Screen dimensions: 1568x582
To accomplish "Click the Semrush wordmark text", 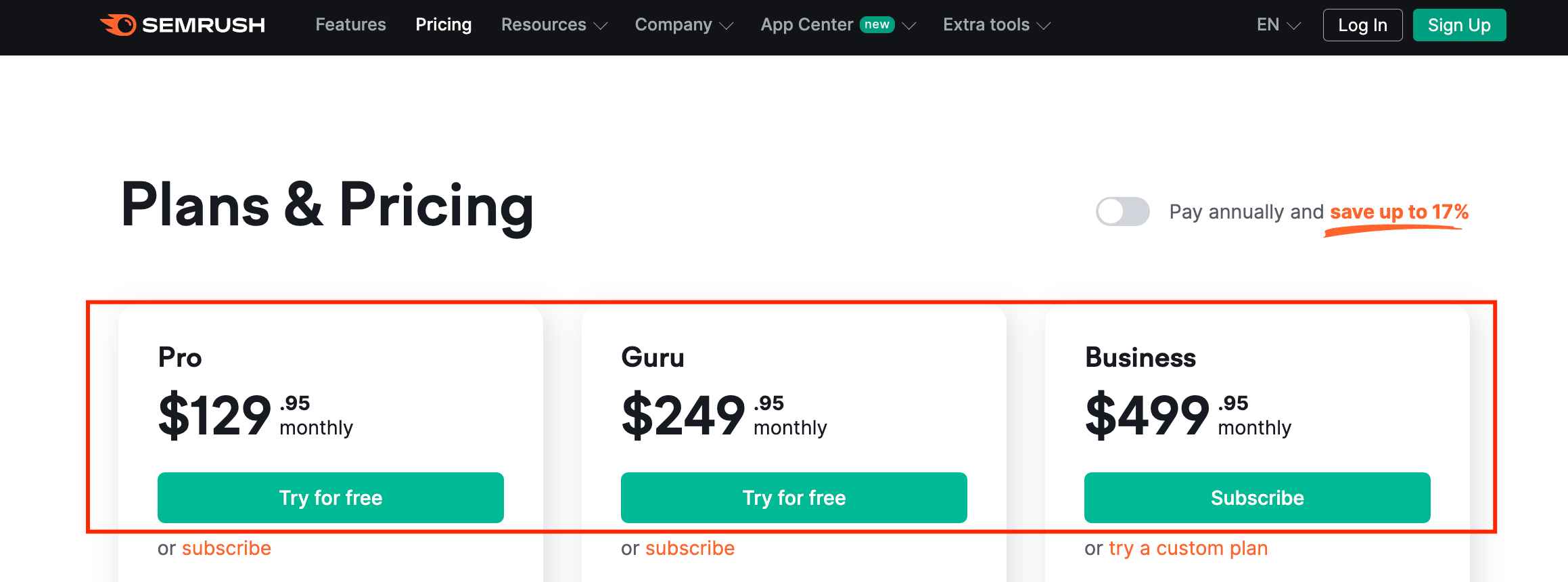I will tap(203, 25).
